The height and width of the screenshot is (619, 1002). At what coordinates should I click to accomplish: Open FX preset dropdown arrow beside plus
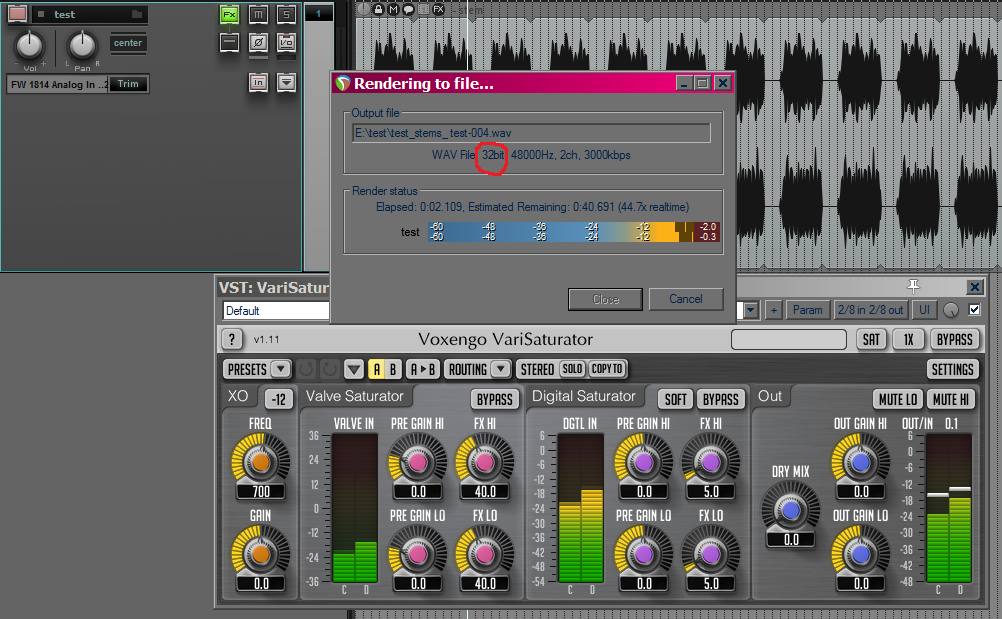750,310
